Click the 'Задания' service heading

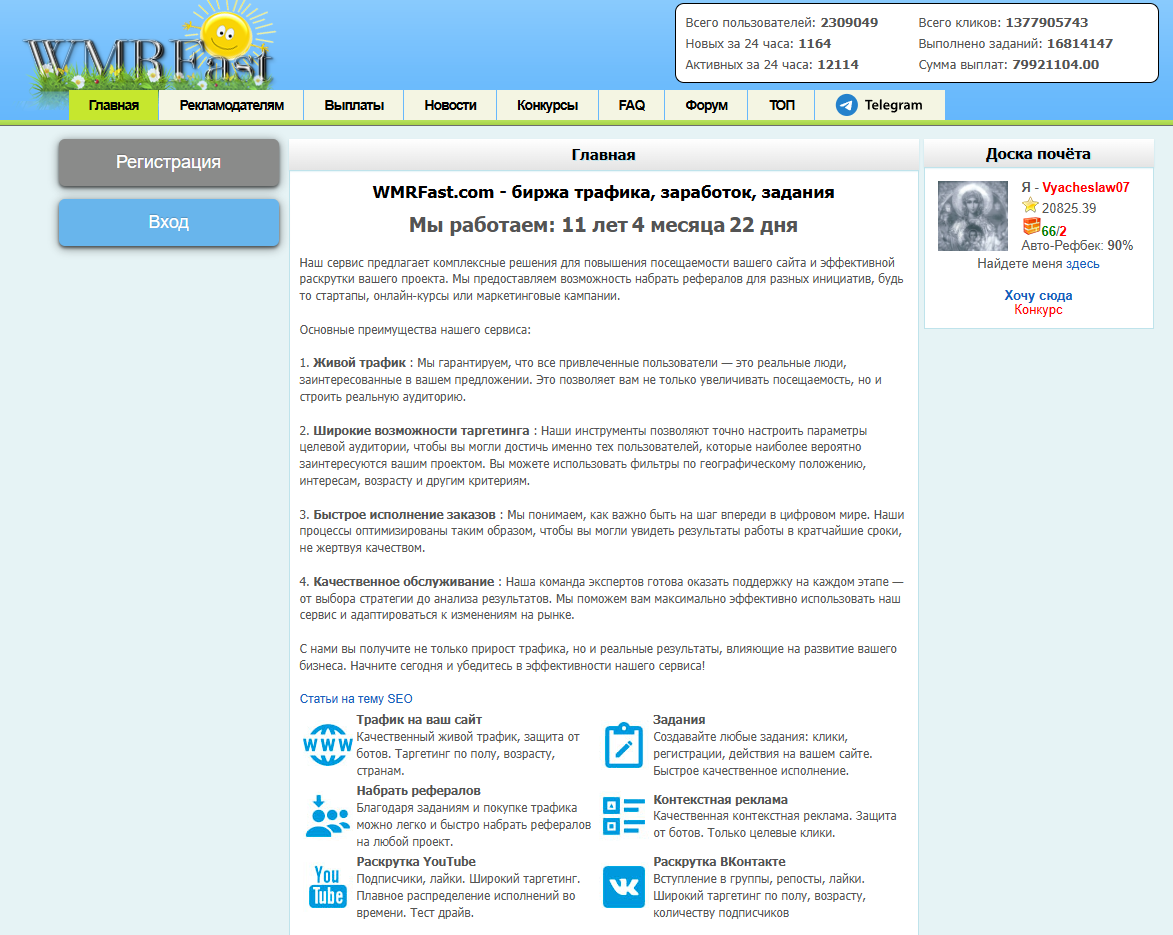[x=679, y=720]
